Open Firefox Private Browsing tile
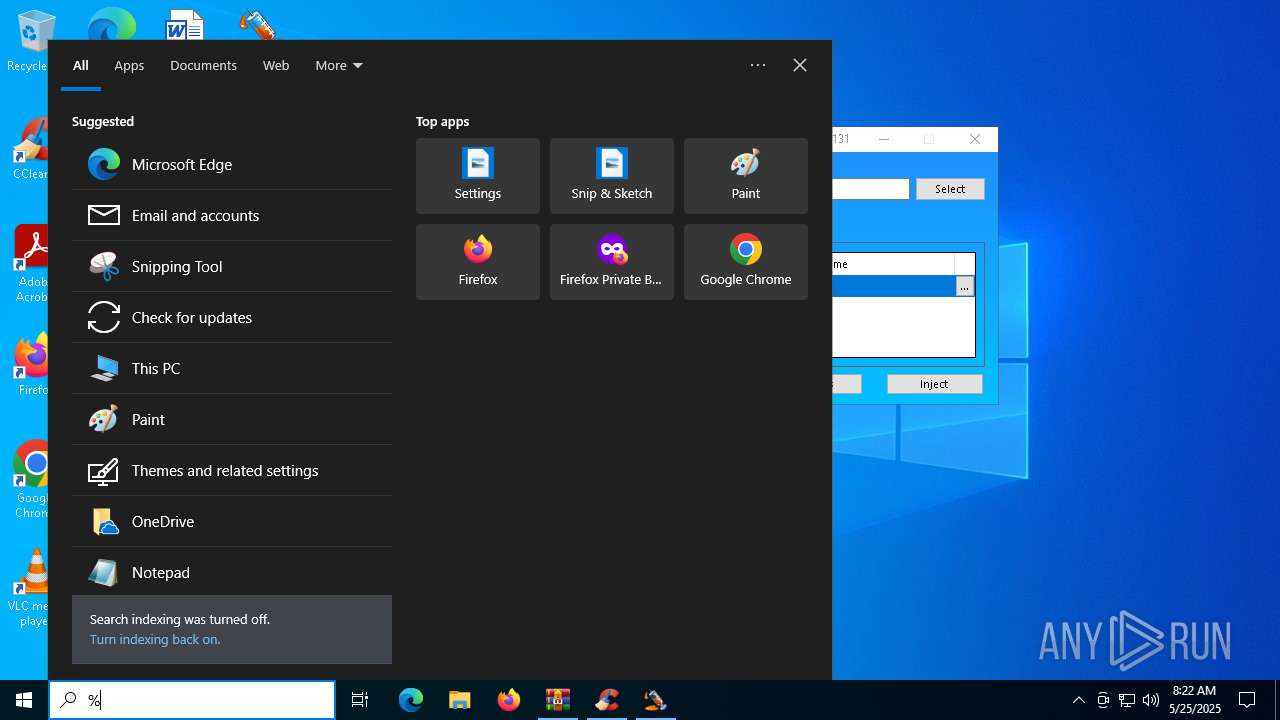Screen dimensions: 1280x720 point(612,262)
